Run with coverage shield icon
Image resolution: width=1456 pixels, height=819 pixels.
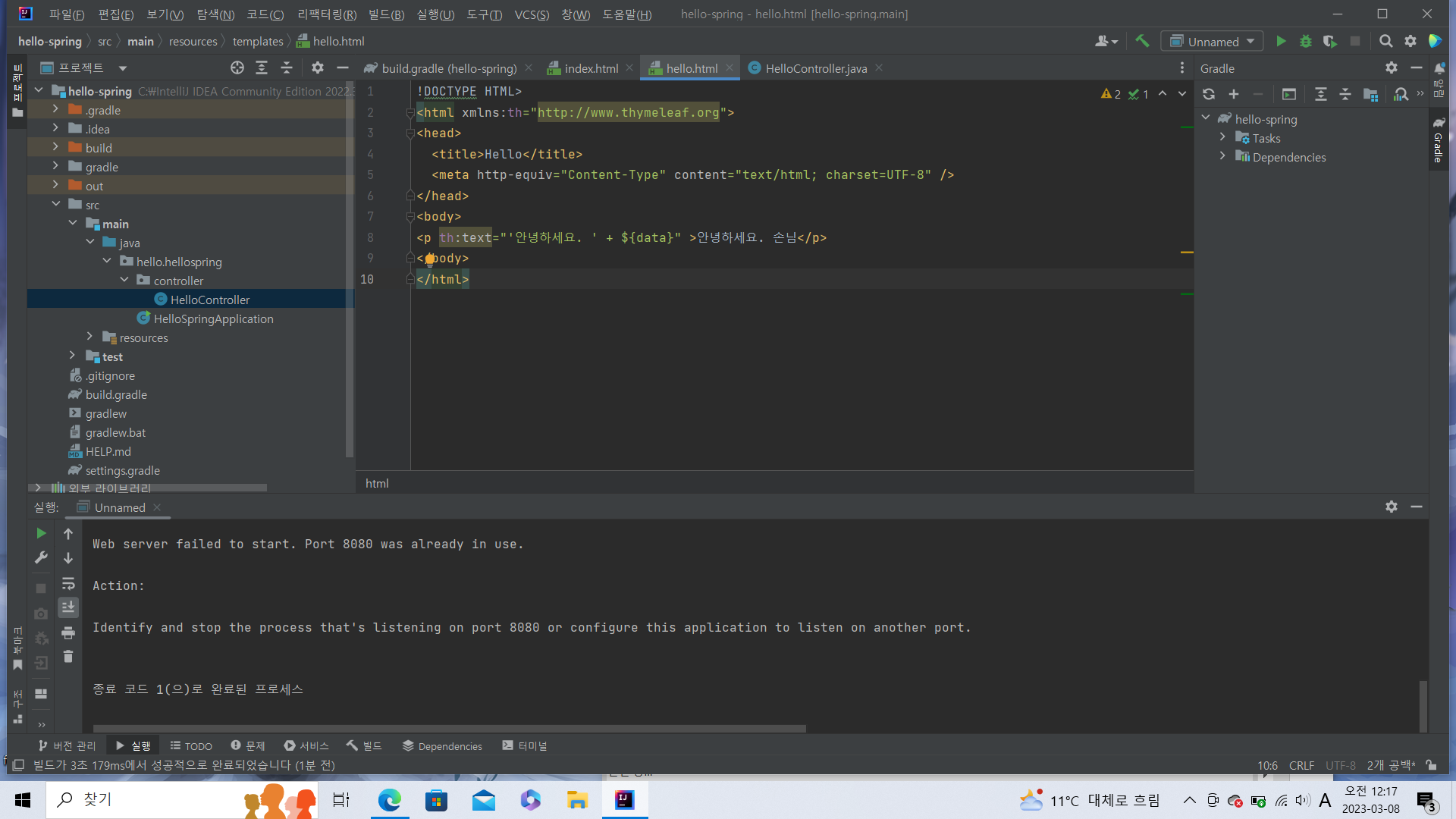point(1330,42)
